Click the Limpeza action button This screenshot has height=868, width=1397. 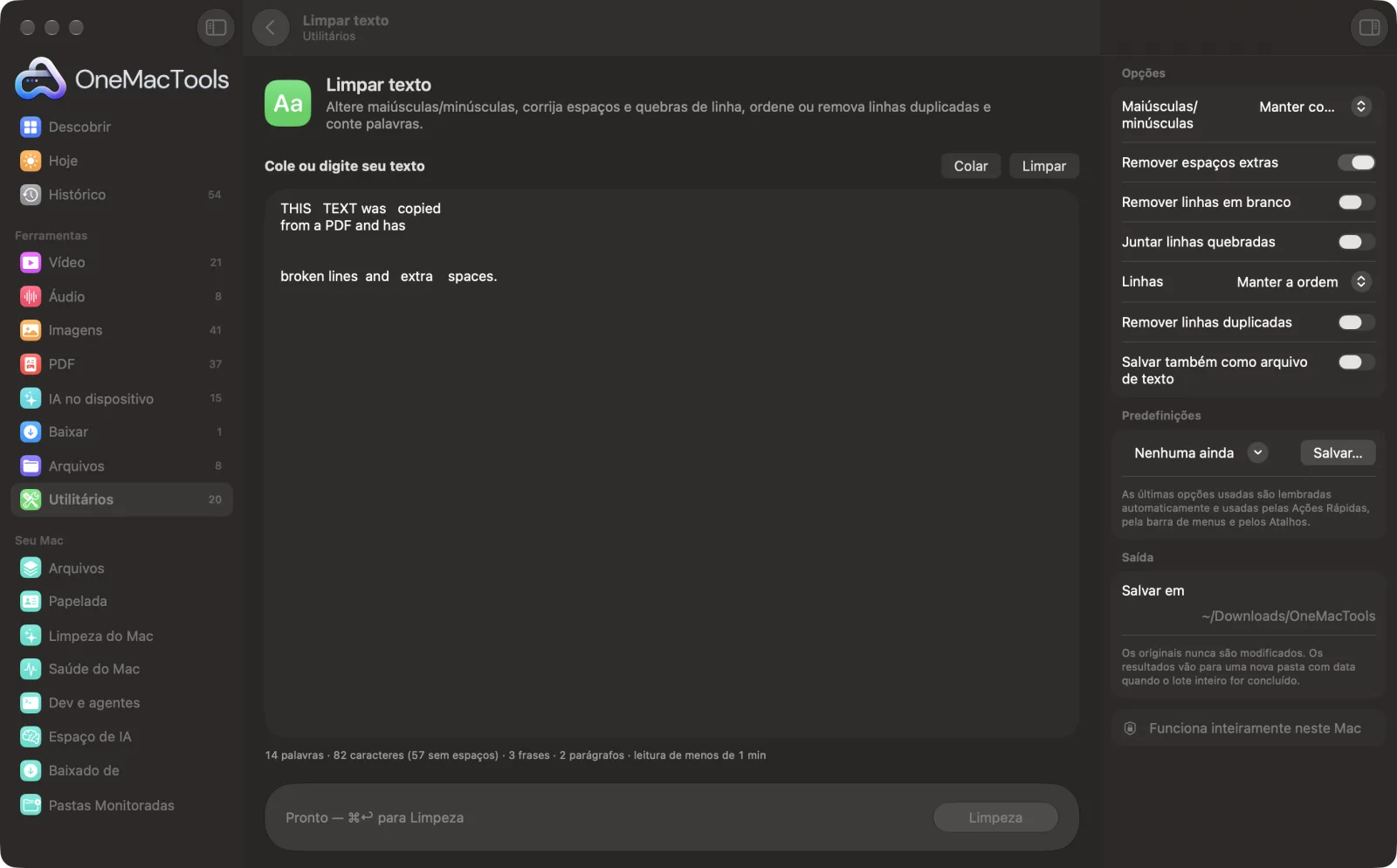click(995, 818)
